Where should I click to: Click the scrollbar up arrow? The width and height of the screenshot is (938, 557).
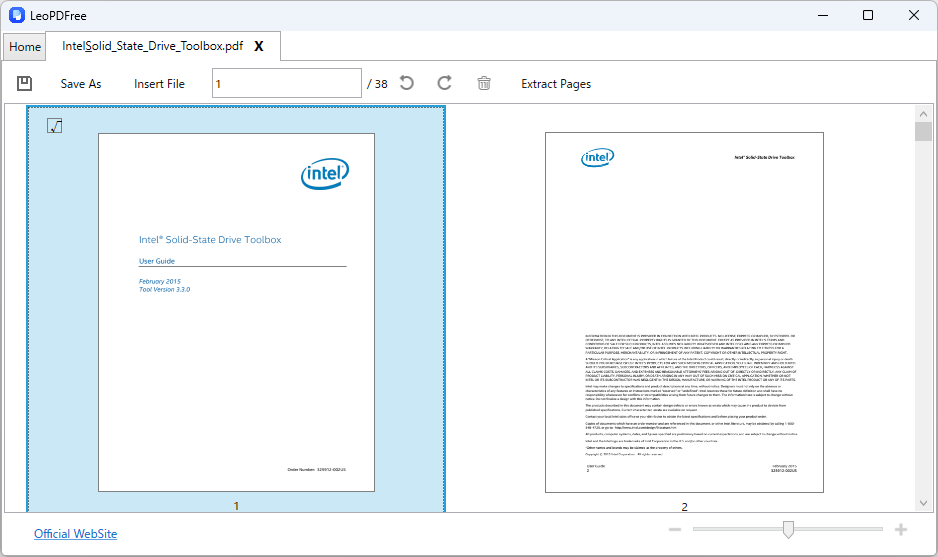[x=923, y=114]
